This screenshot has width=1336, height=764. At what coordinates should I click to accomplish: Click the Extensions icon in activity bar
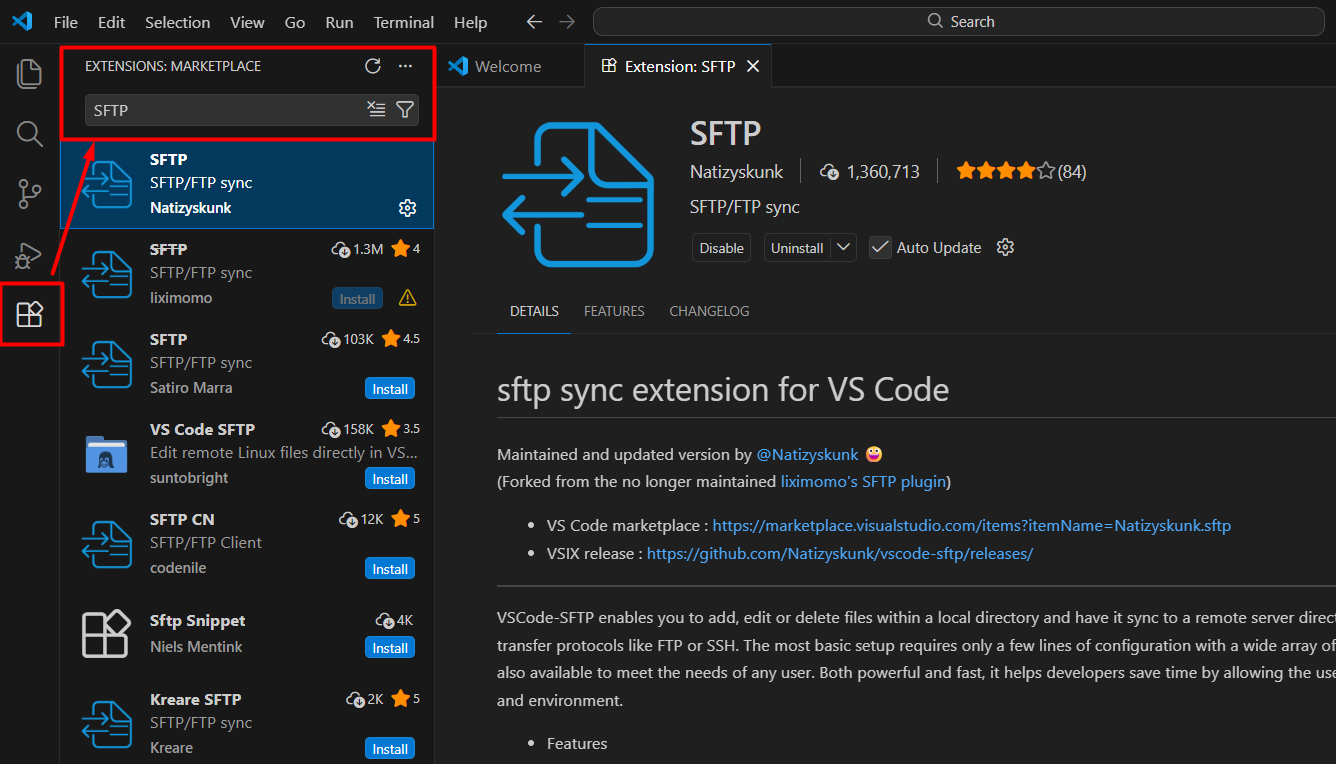coord(30,315)
